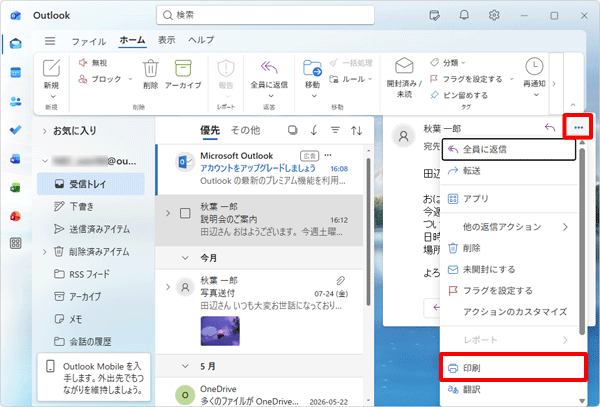Click the message list vertical scrollbar
600x407 pixels.
coord(368,231)
